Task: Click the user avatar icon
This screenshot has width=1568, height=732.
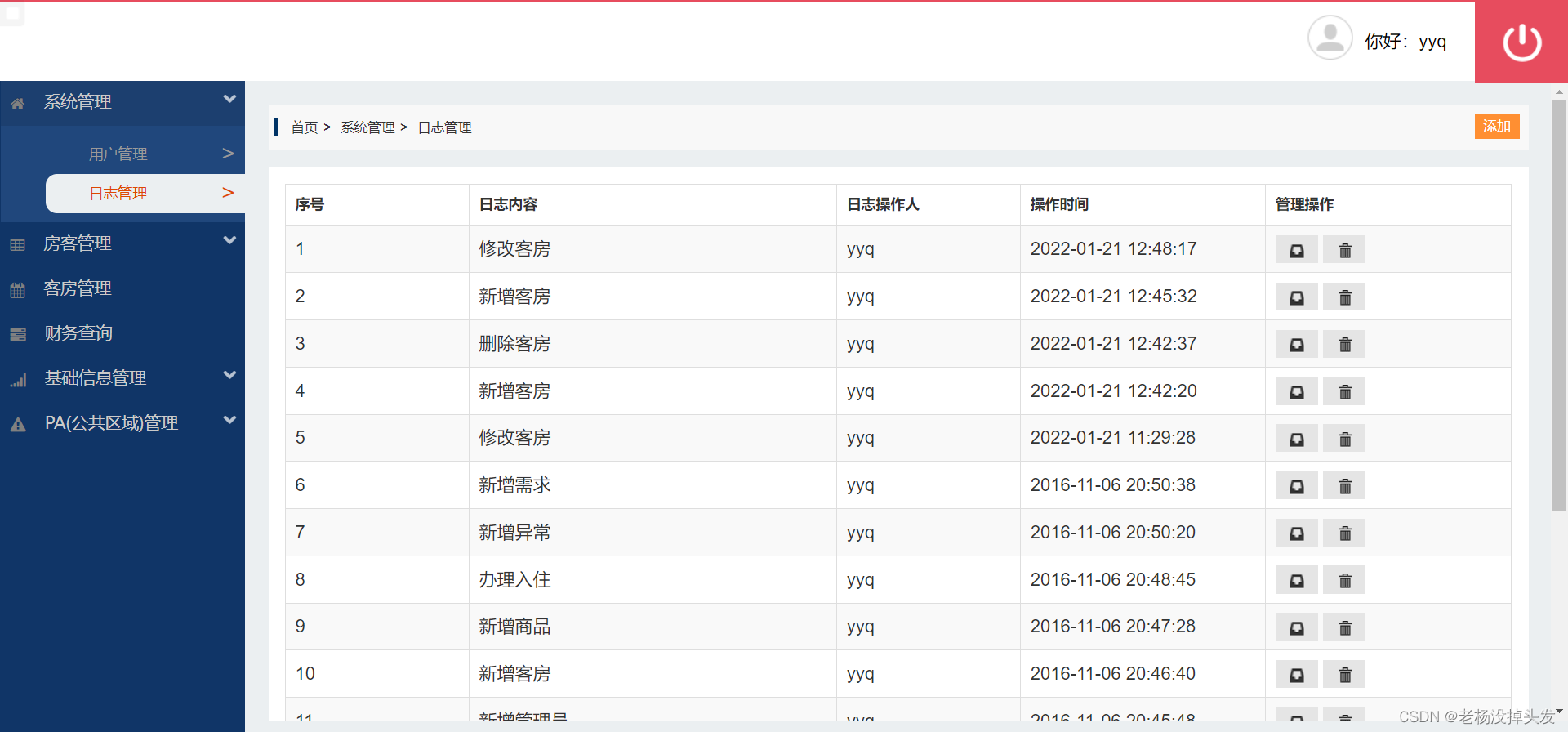Action: [1330, 38]
